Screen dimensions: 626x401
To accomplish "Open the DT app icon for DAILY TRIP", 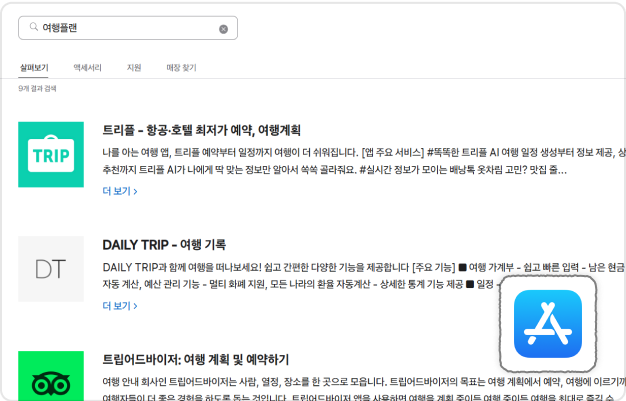I will click(x=51, y=269).
